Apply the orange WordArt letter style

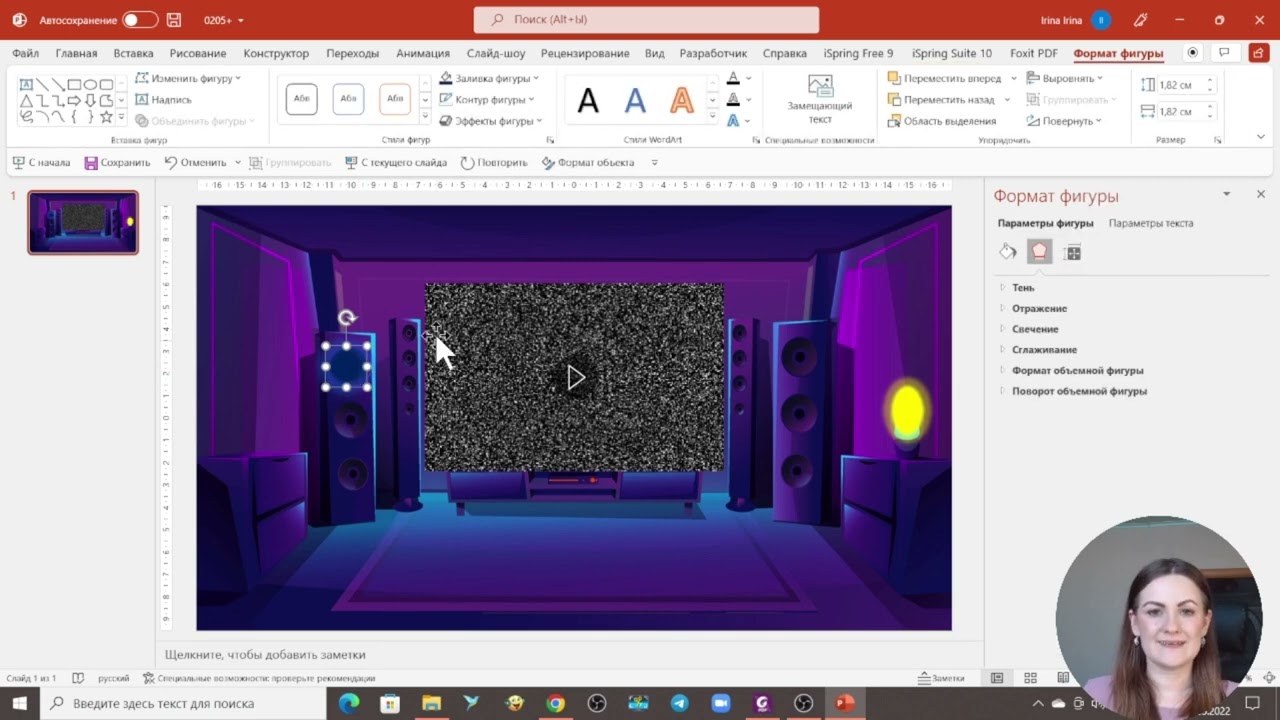click(x=681, y=100)
